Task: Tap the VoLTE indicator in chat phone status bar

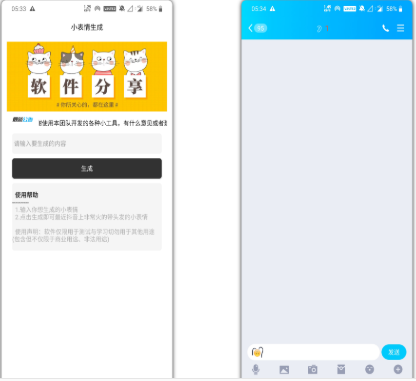Action: click(x=350, y=9)
